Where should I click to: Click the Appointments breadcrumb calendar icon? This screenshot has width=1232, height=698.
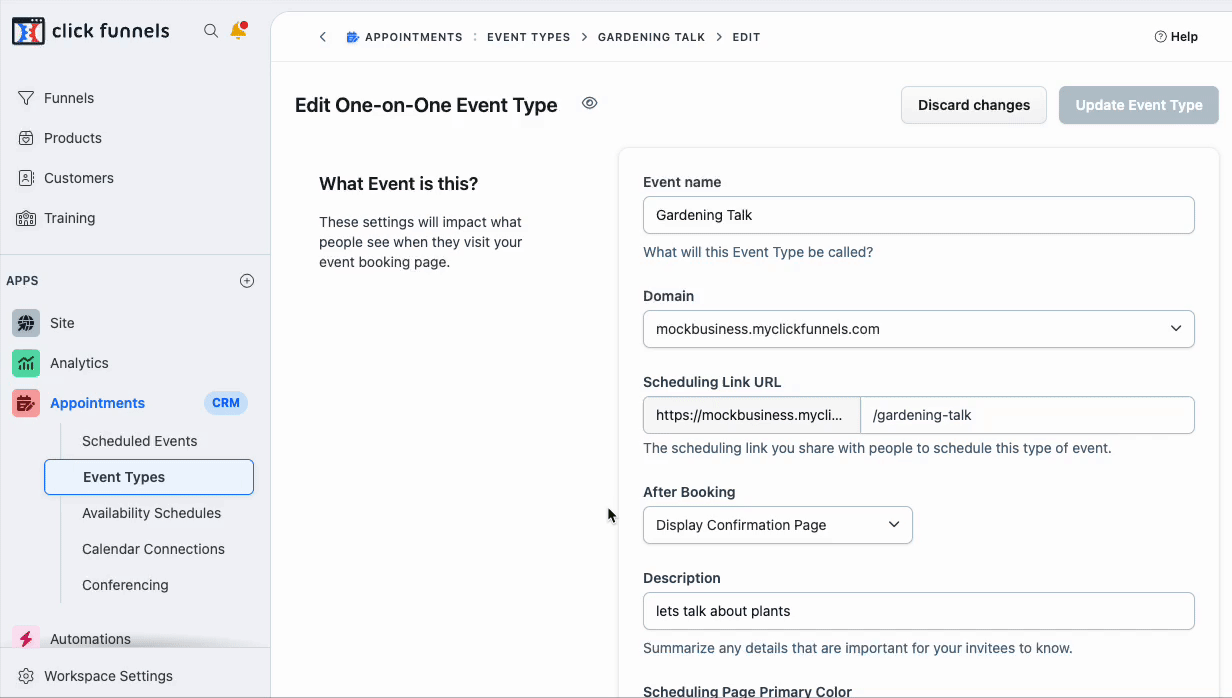[x=352, y=37]
